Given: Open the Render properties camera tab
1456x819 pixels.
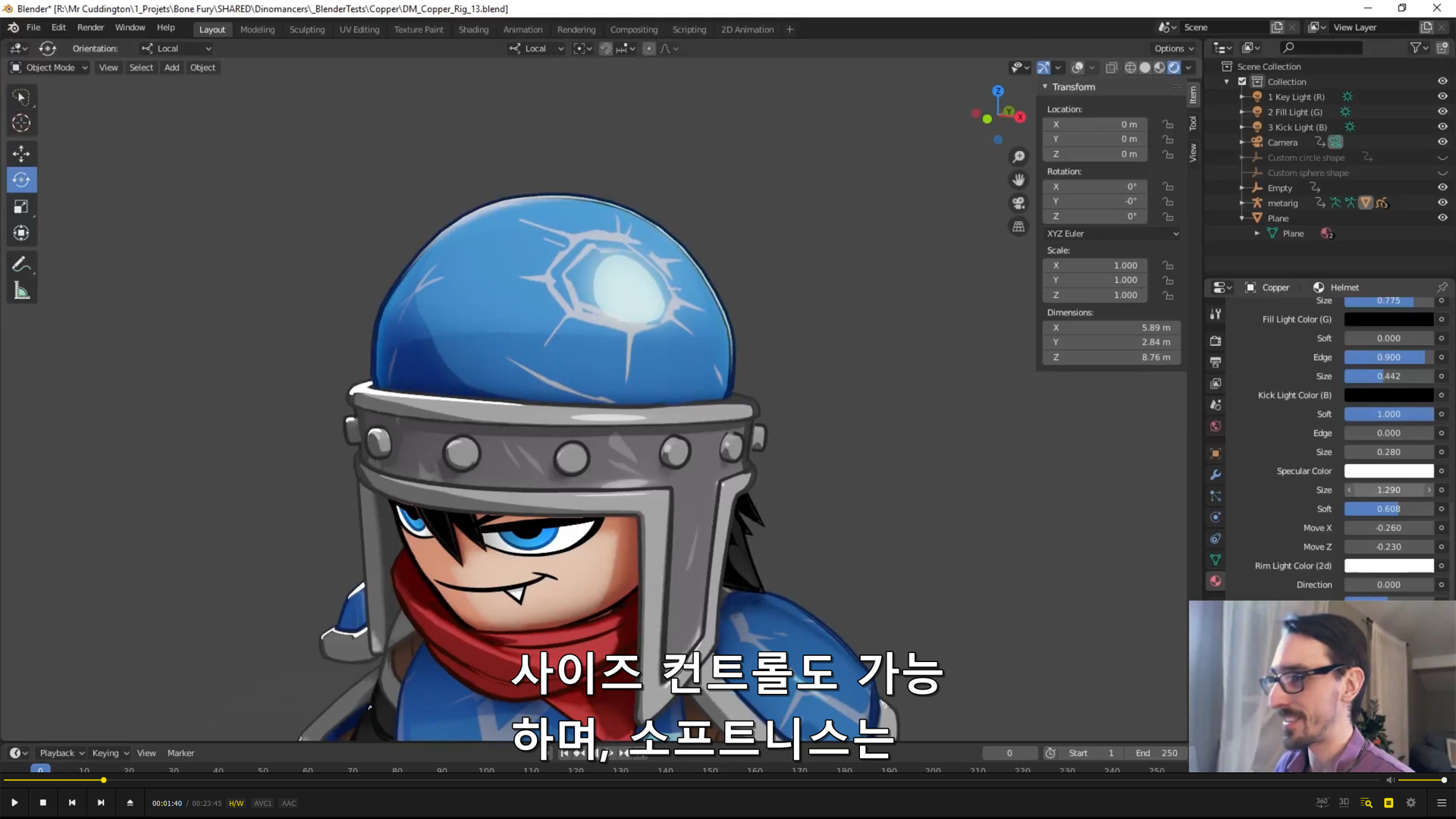Looking at the screenshot, I should 1216,341.
